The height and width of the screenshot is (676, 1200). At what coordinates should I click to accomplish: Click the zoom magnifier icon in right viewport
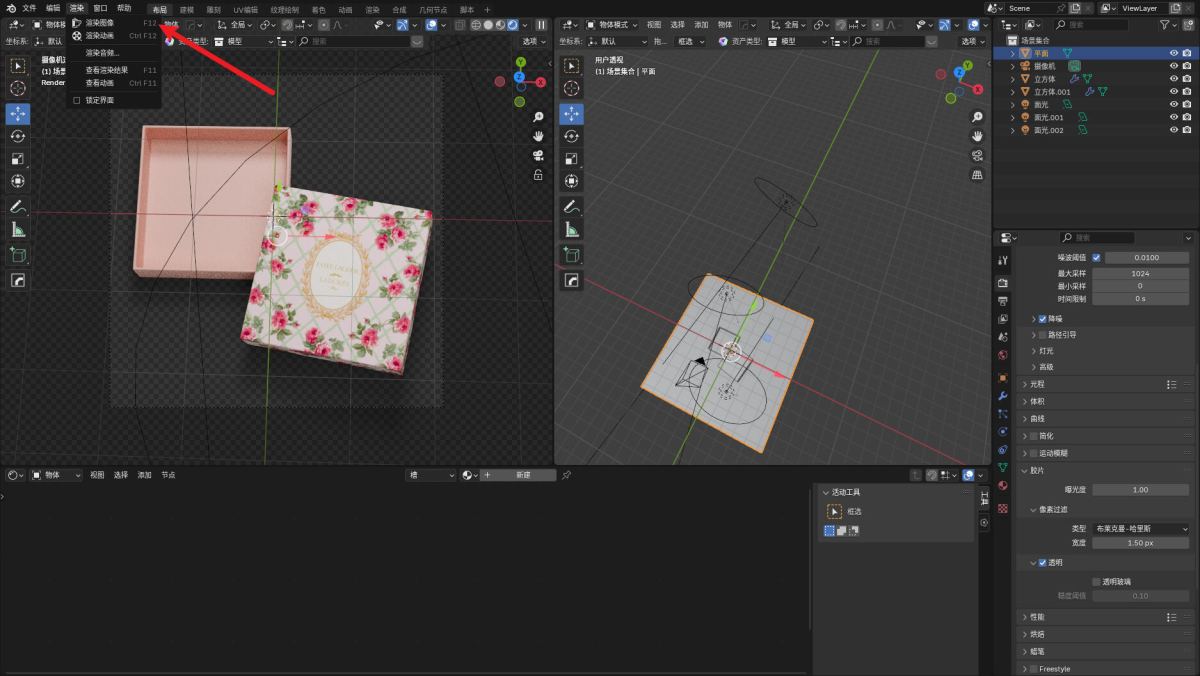[x=977, y=117]
